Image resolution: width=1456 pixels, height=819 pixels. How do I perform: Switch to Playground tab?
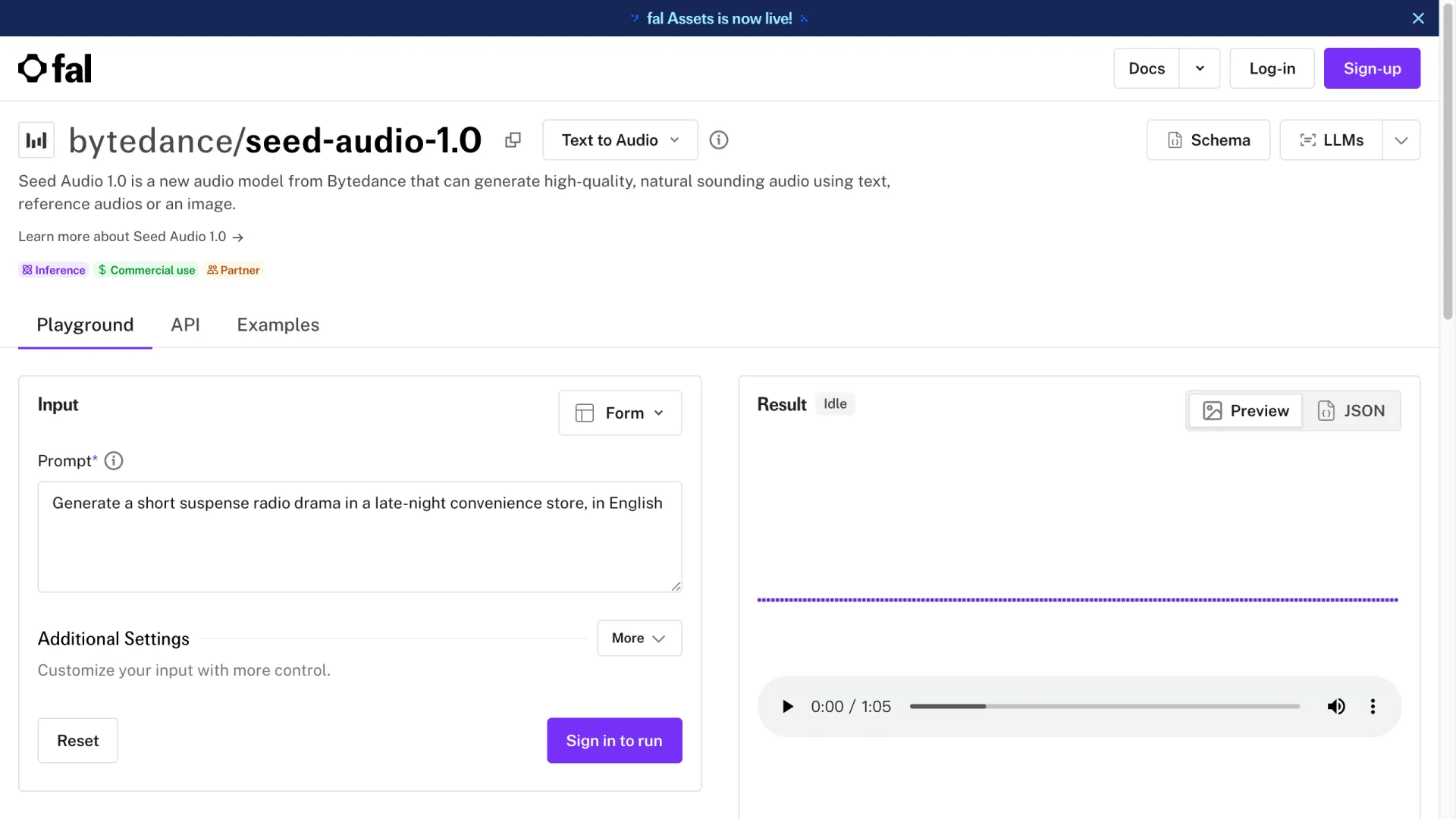[85, 325]
